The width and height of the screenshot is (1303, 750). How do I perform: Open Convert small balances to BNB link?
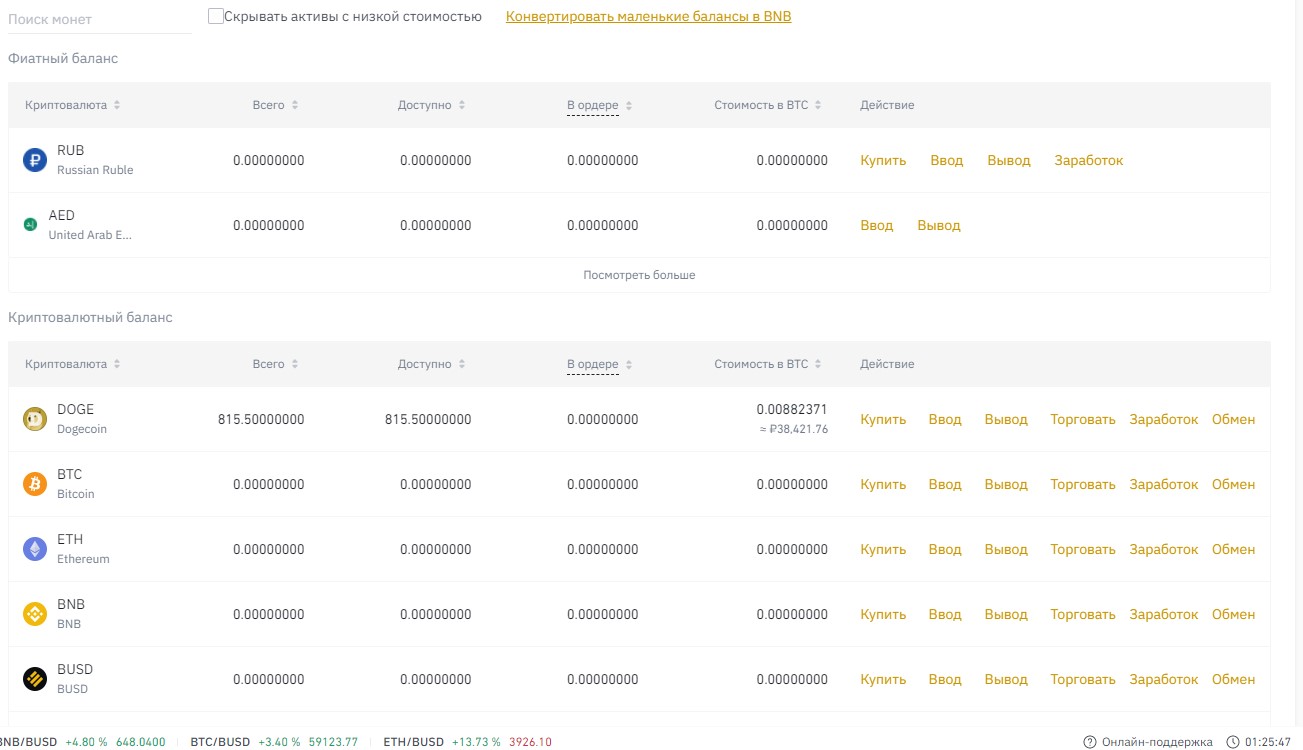tap(648, 16)
